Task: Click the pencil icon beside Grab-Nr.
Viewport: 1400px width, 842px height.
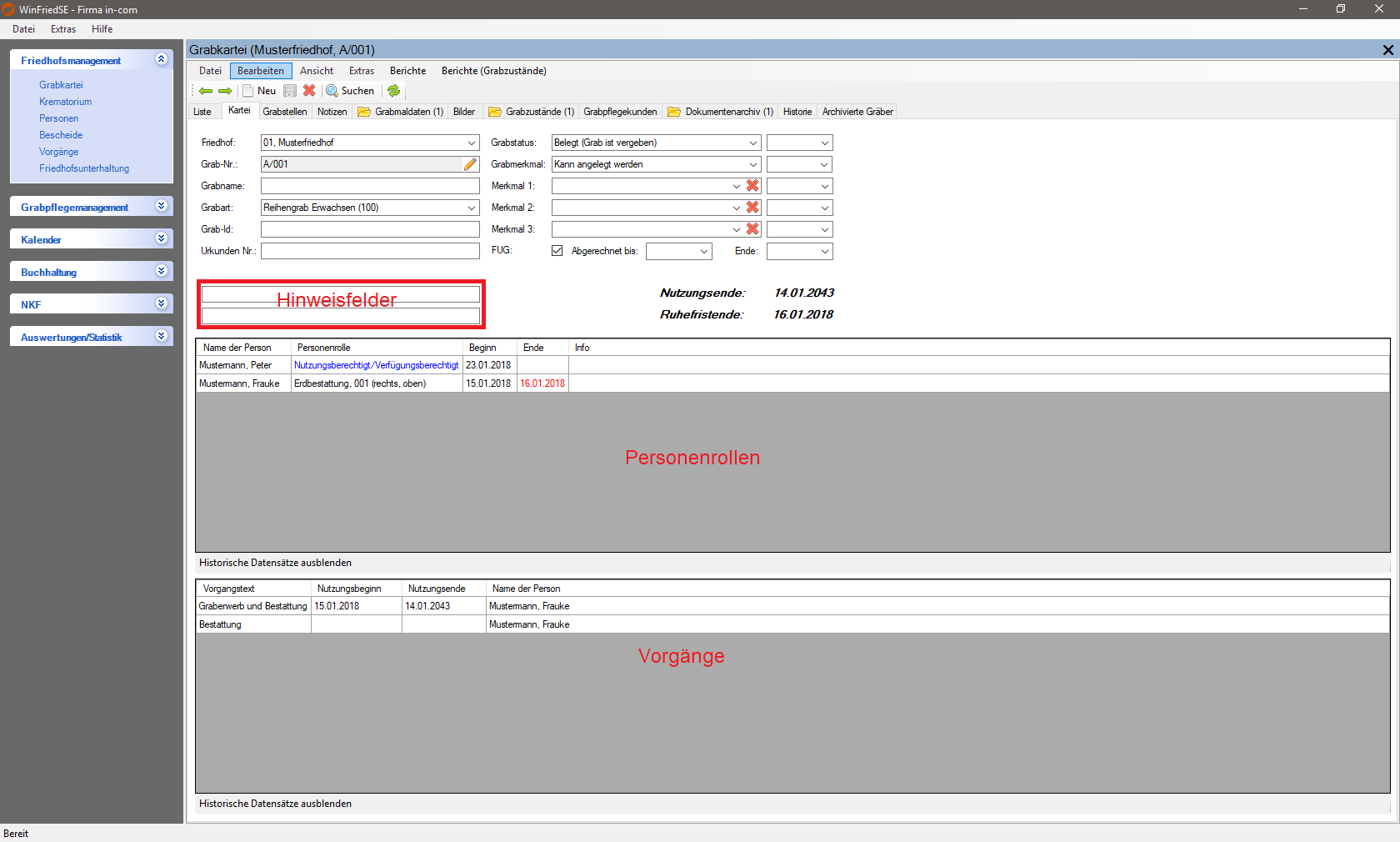Action: point(471,164)
